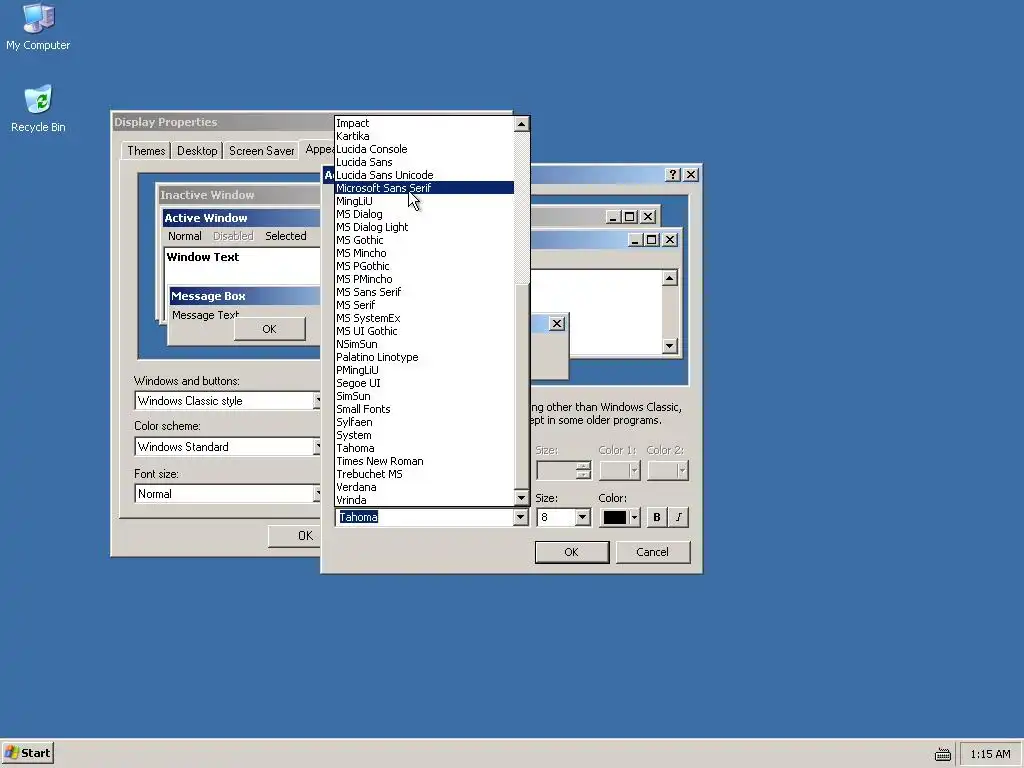Select Tahoma in the font list
The height and width of the screenshot is (768, 1024).
[x=424, y=448]
